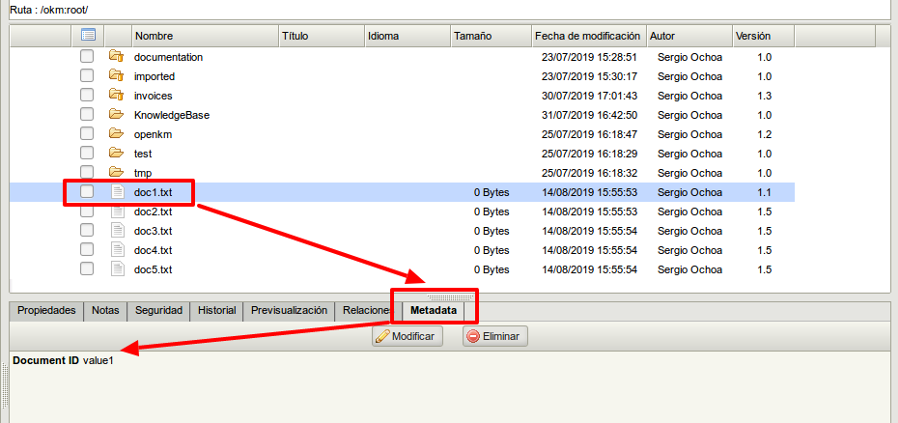Image resolution: width=898 pixels, height=423 pixels.
Task: Click the documentation folder icon
Action: (x=116, y=57)
